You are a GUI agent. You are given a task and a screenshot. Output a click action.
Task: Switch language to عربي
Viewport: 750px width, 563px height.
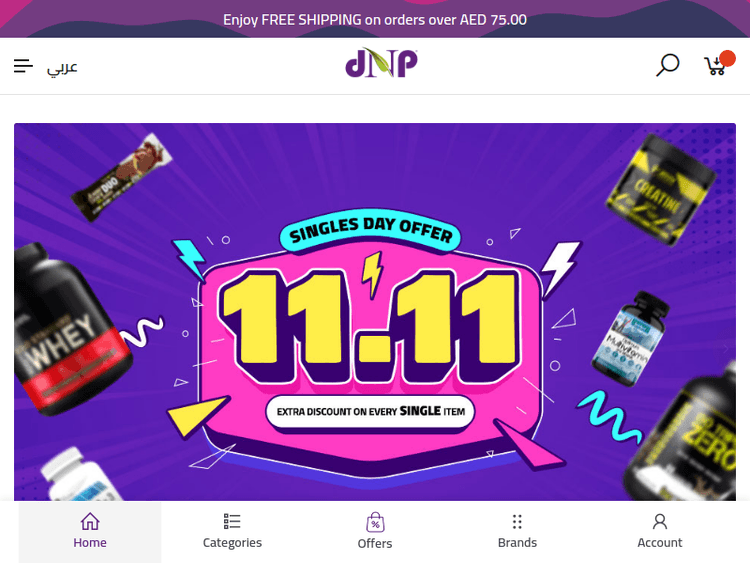[x=62, y=67]
